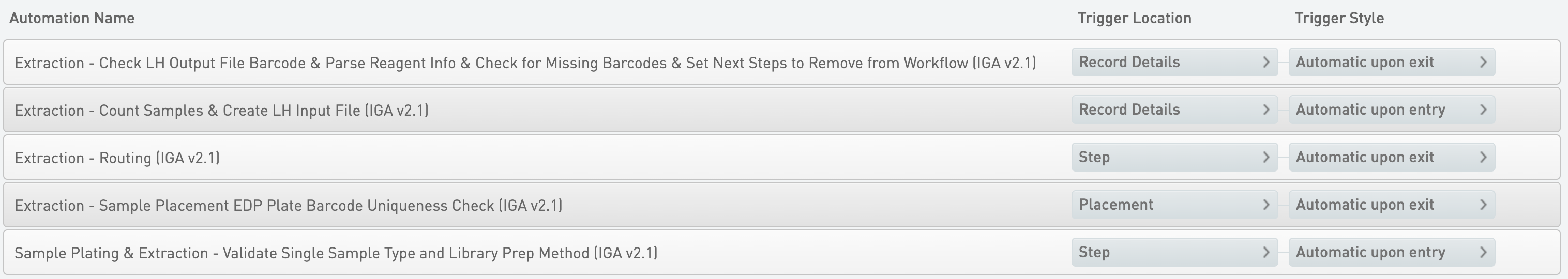Select Validate Single Sample Type and Library Prep Method
Viewport: 1568px width, 279px height.
336,253
